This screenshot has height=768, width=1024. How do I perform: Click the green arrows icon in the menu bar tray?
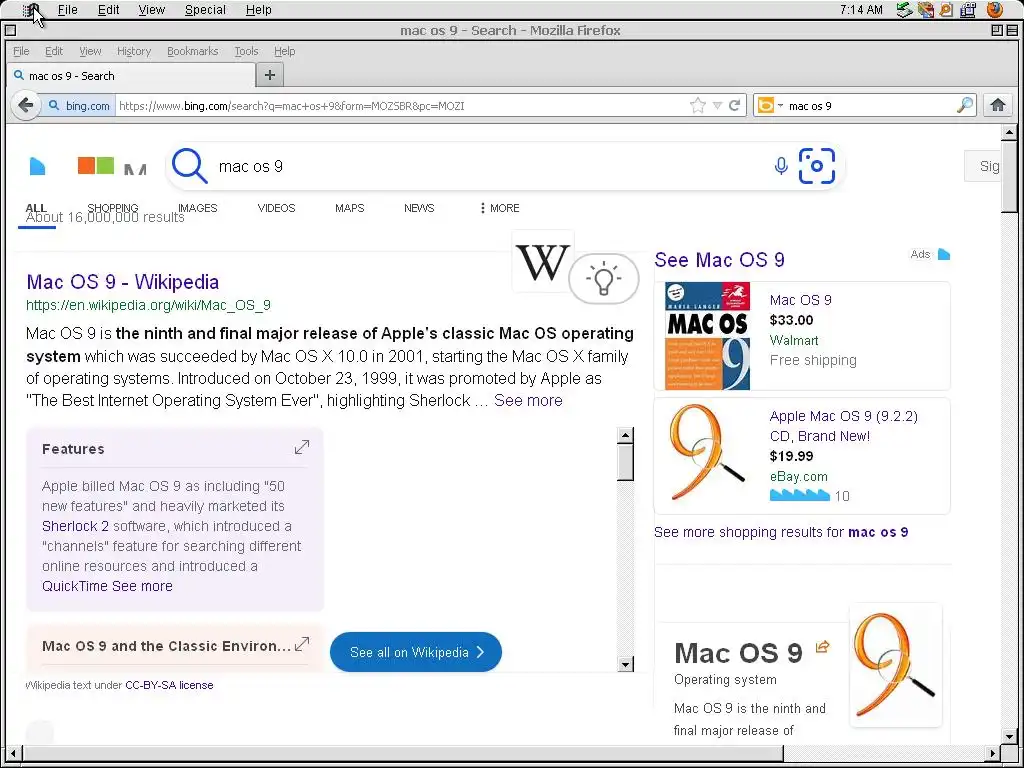click(904, 10)
